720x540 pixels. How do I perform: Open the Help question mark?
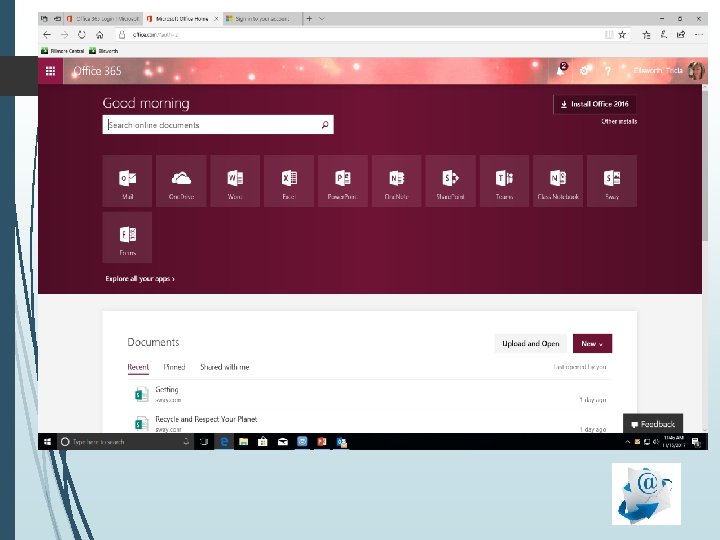click(x=608, y=71)
